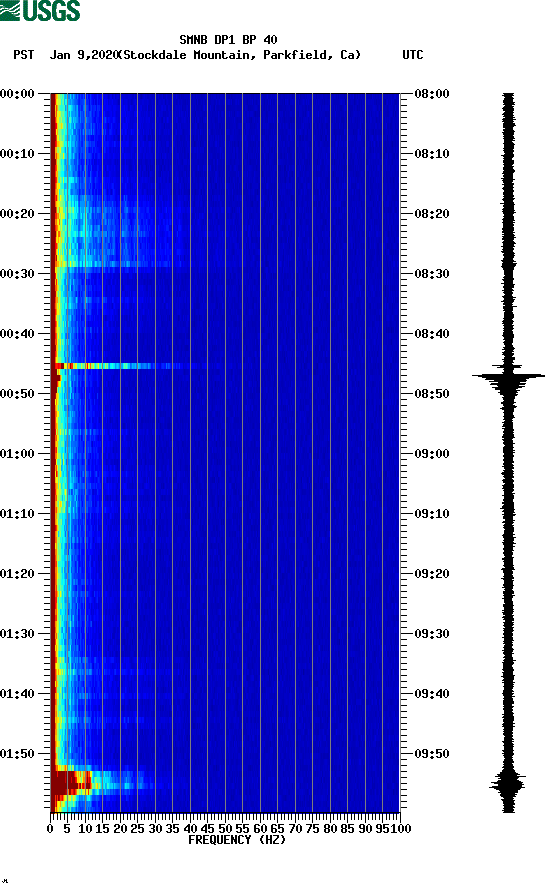Click the left-axis time label 00:00
This screenshot has width=552, height=892.
coord(18,94)
